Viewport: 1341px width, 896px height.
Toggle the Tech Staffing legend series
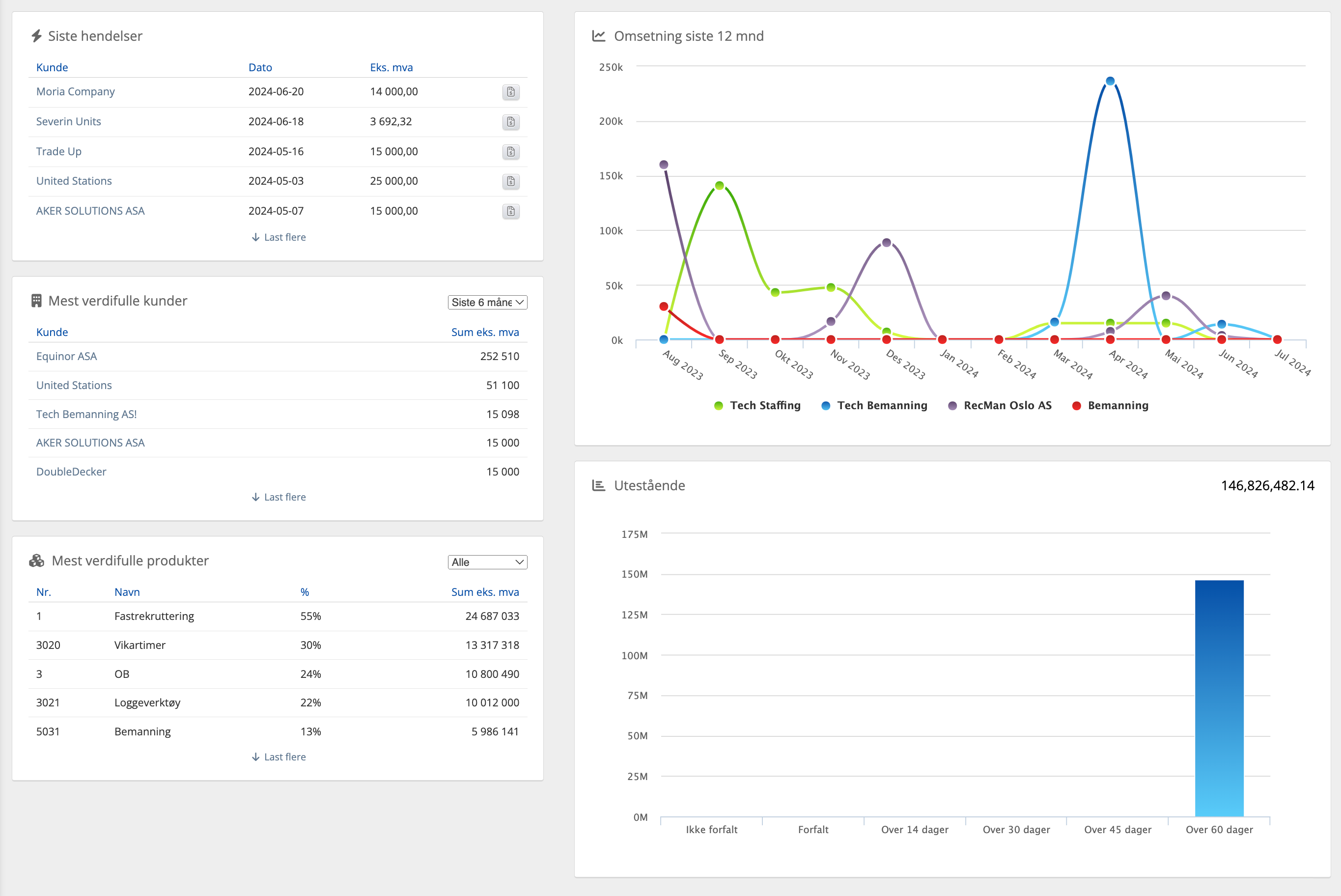coord(765,405)
